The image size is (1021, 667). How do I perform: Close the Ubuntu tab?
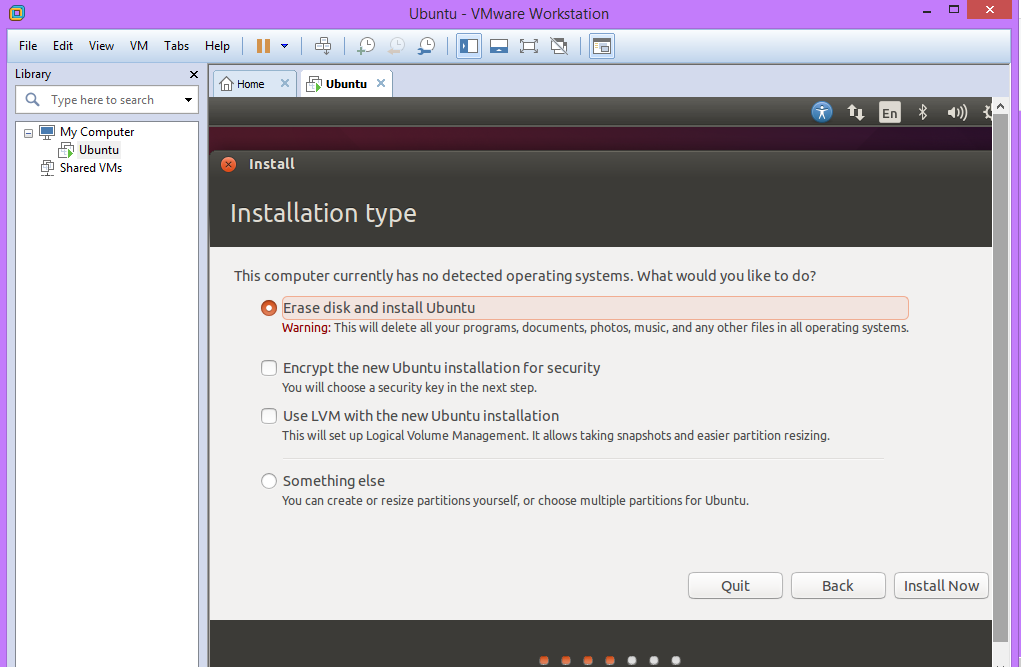[x=381, y=83]
